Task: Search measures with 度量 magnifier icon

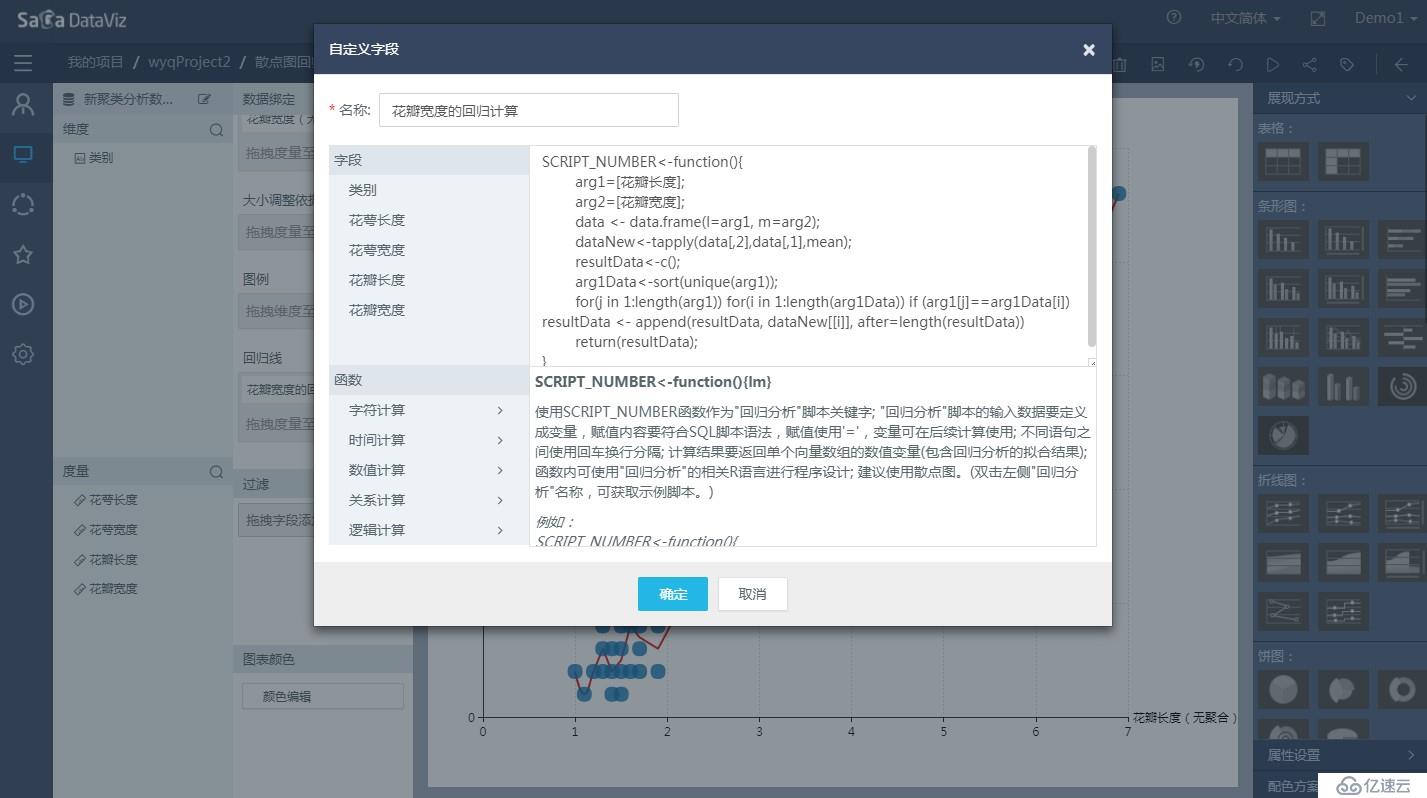Action: pos(216,471)
